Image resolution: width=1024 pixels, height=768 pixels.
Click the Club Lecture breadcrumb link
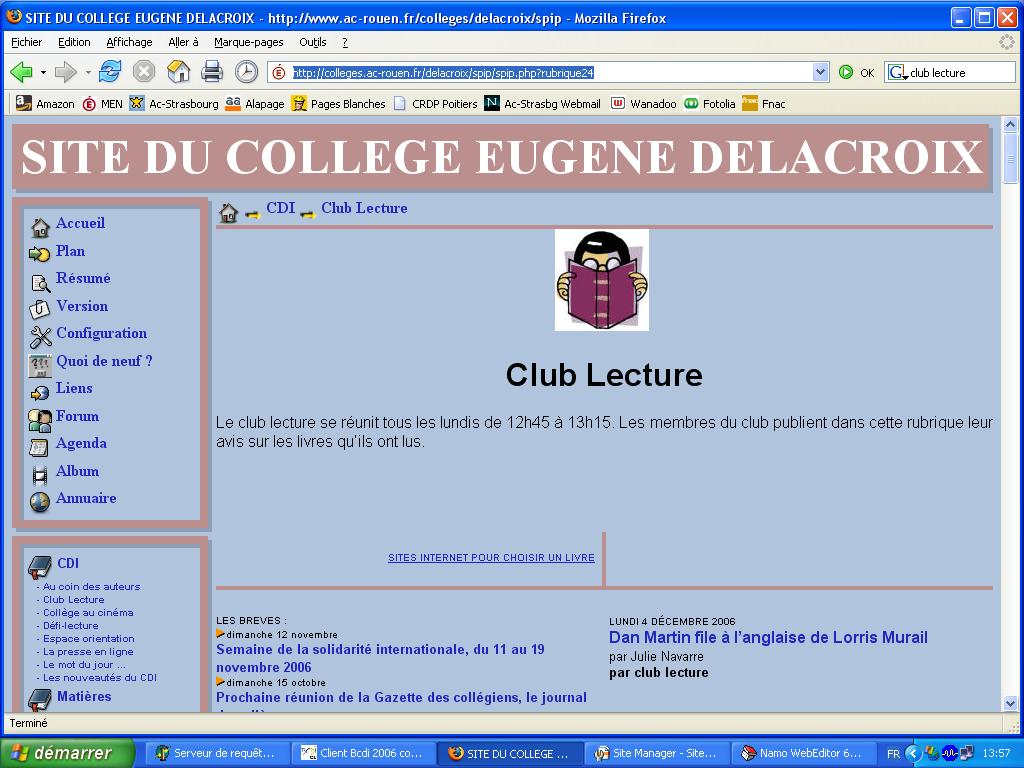click(364, 208)
